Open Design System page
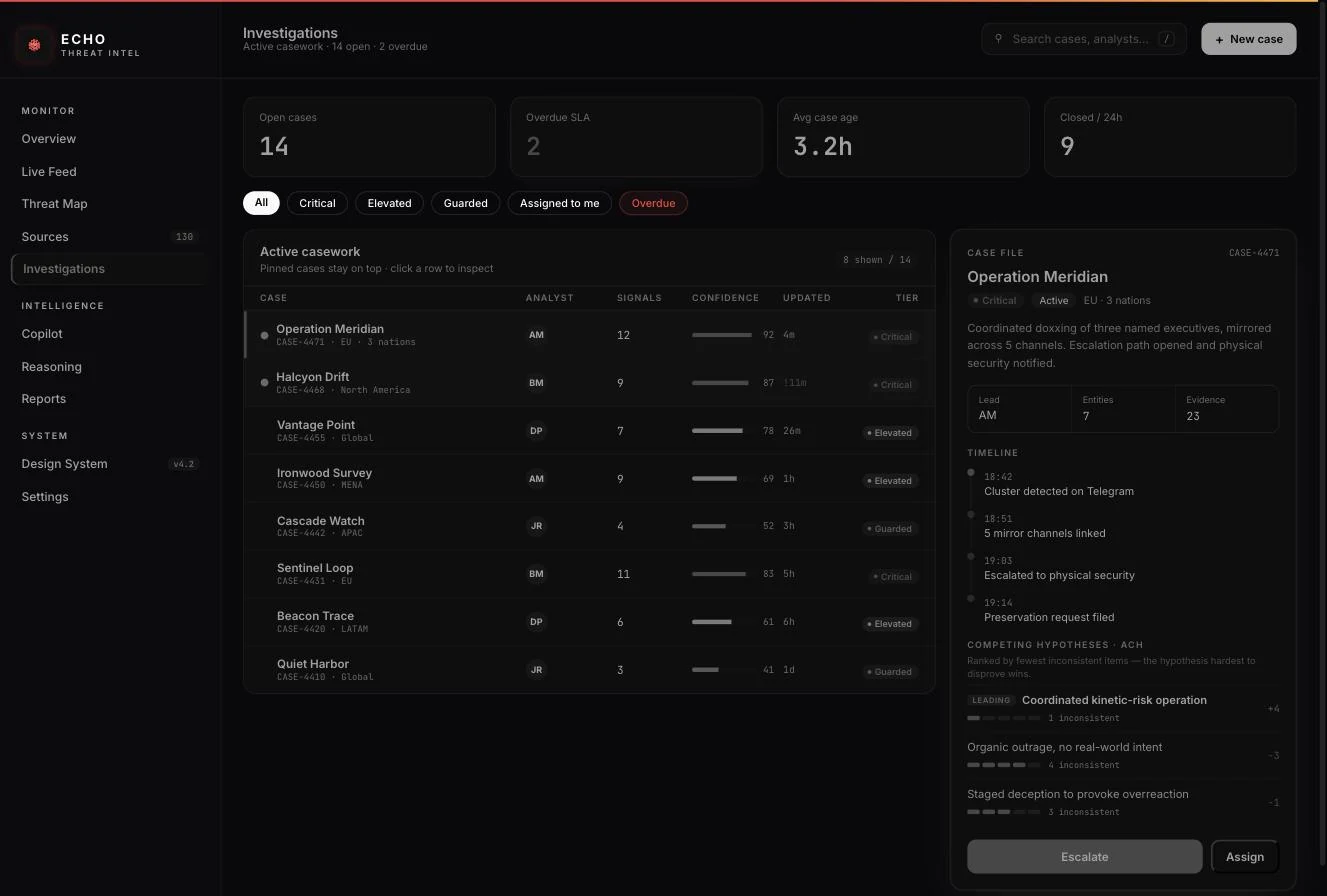The image size is (1327, 896). [x=110, y=464]
